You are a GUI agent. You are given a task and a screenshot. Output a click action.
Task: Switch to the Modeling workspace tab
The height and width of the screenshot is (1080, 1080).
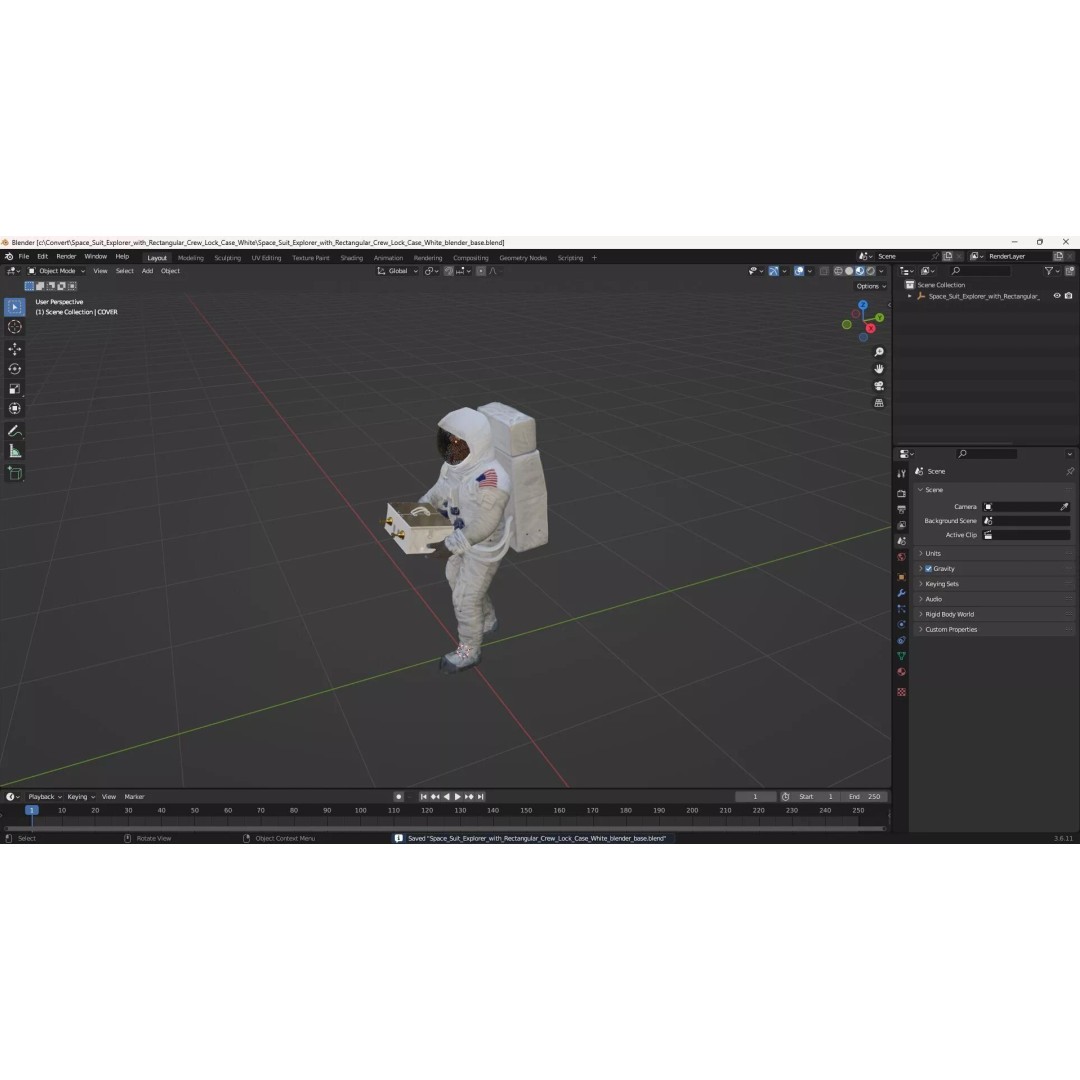pos(191,258)
